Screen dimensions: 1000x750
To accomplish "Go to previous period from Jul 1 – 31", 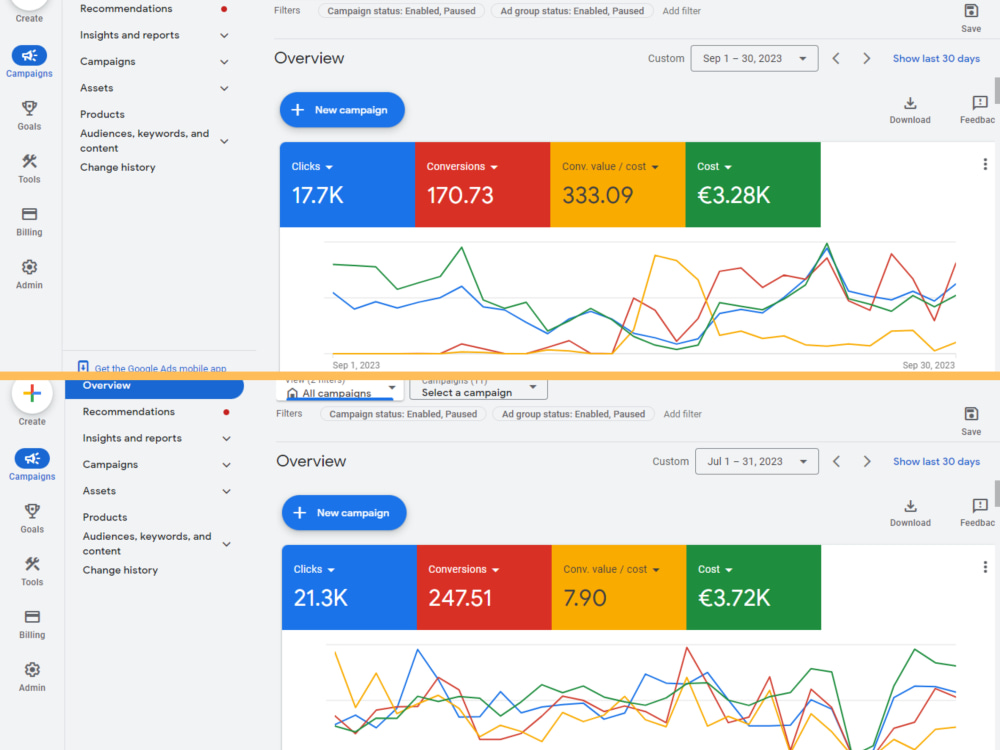I will (x=836, y=462).
